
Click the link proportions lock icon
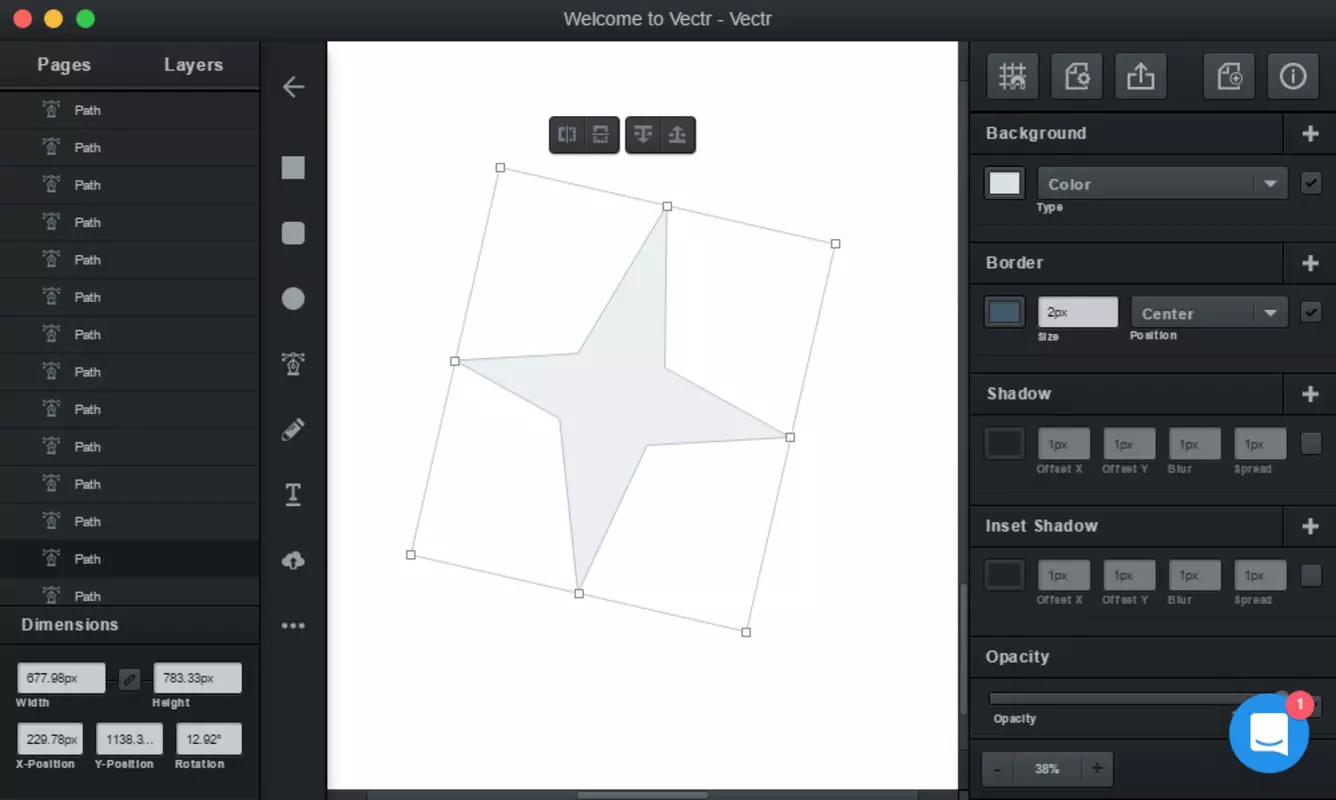[x=129, y=679]
